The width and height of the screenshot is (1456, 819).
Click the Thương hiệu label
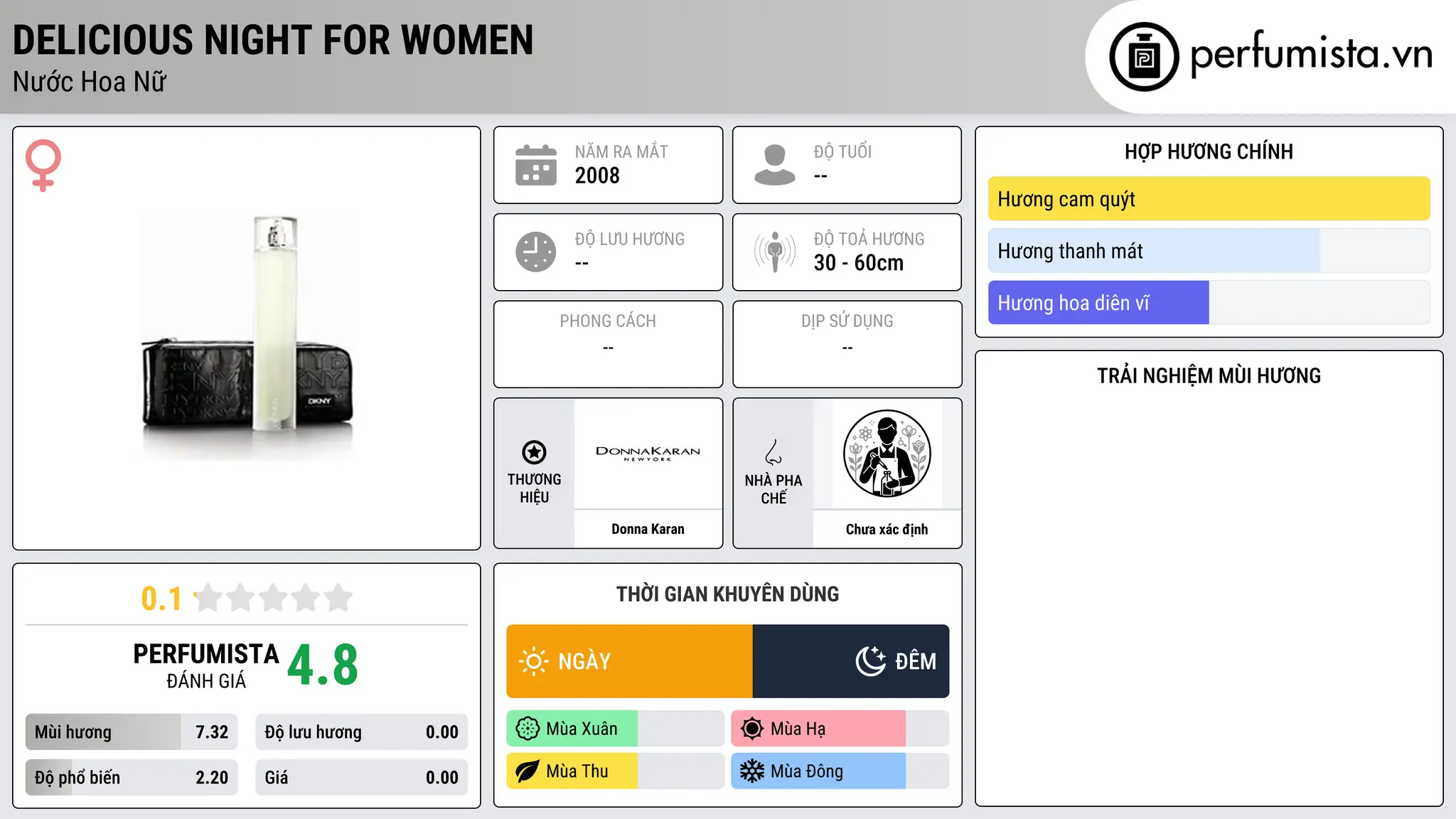click(x=534, y=488)
